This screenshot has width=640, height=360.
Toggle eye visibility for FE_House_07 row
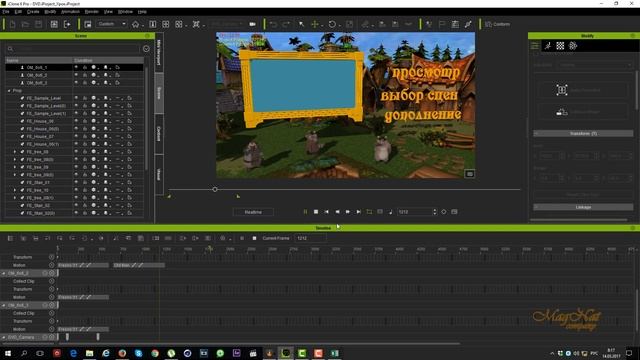[76, 136]
